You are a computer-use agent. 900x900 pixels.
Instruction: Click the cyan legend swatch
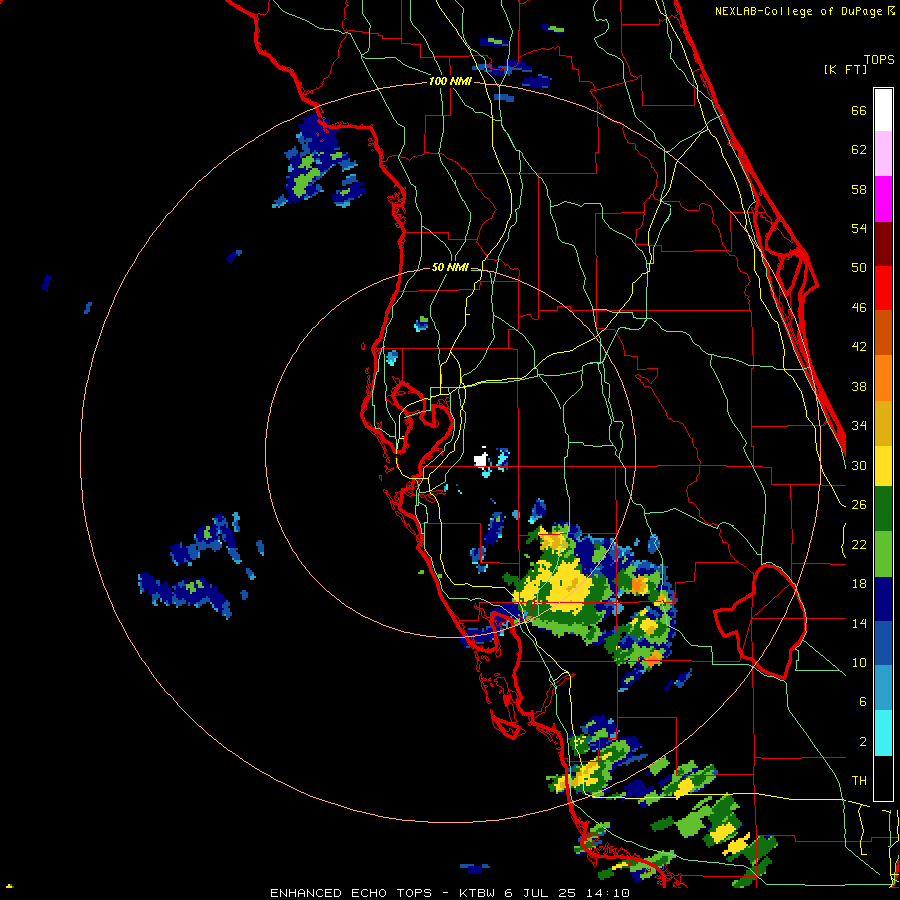[883, 733]
